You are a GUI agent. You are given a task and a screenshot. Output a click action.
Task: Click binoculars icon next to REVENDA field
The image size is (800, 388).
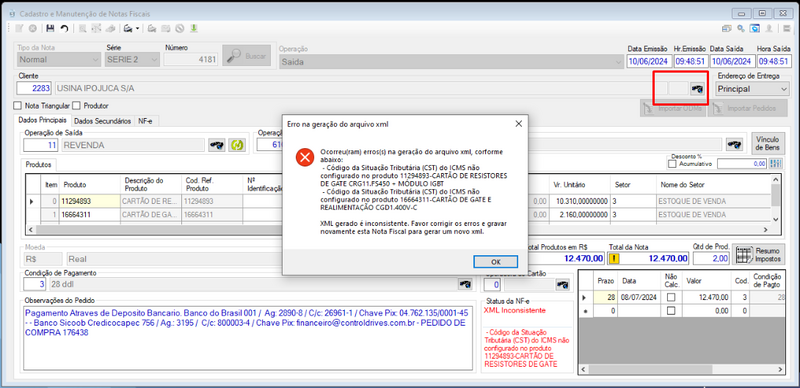(x=217, y=145)
